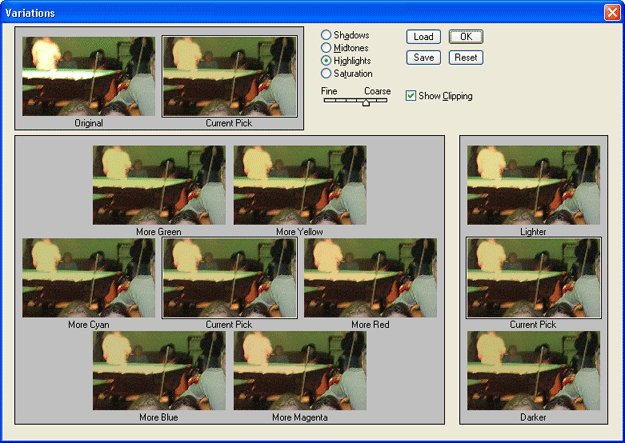Apply the More Magenta variation thumbnail
This screenshot has height=443, width=625.
click(300, 370)
